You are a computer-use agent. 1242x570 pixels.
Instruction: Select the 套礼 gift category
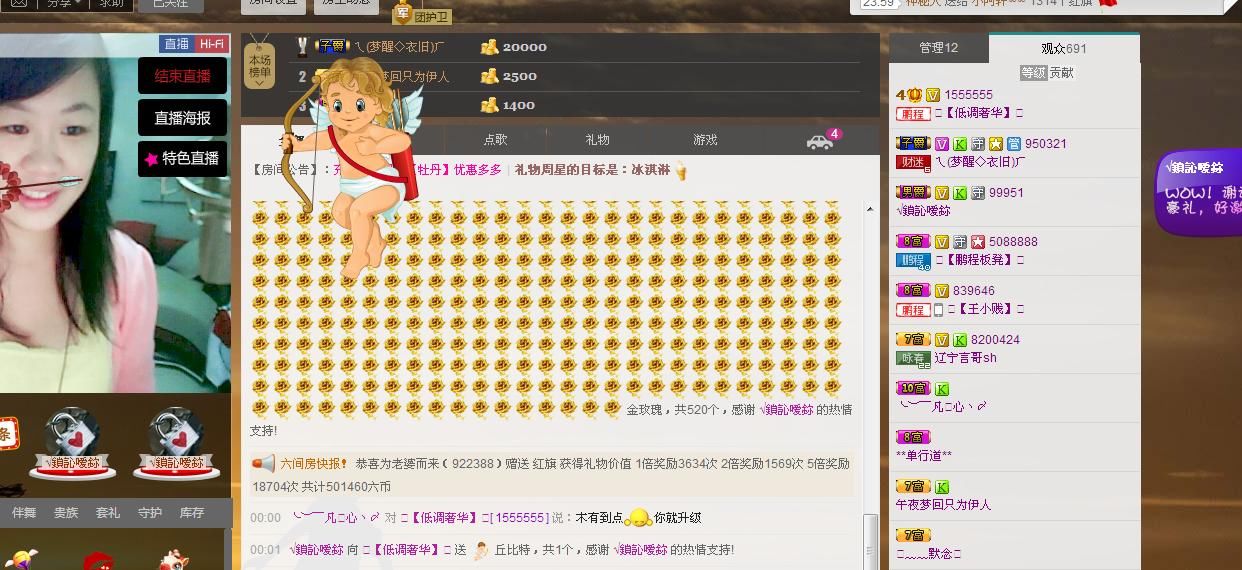click(108, 513)
